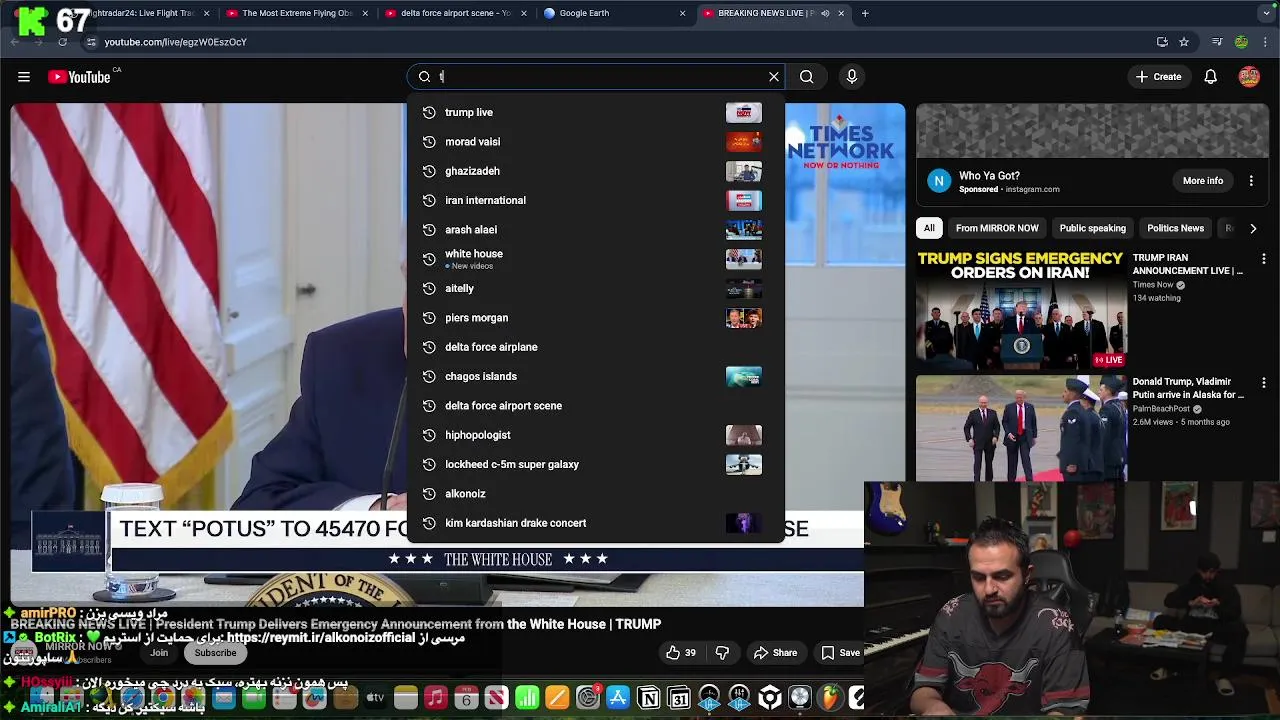Open the App Store dock icon
Screen dimensions: 1280x720
pyautogui.click(x=618, y=698)
